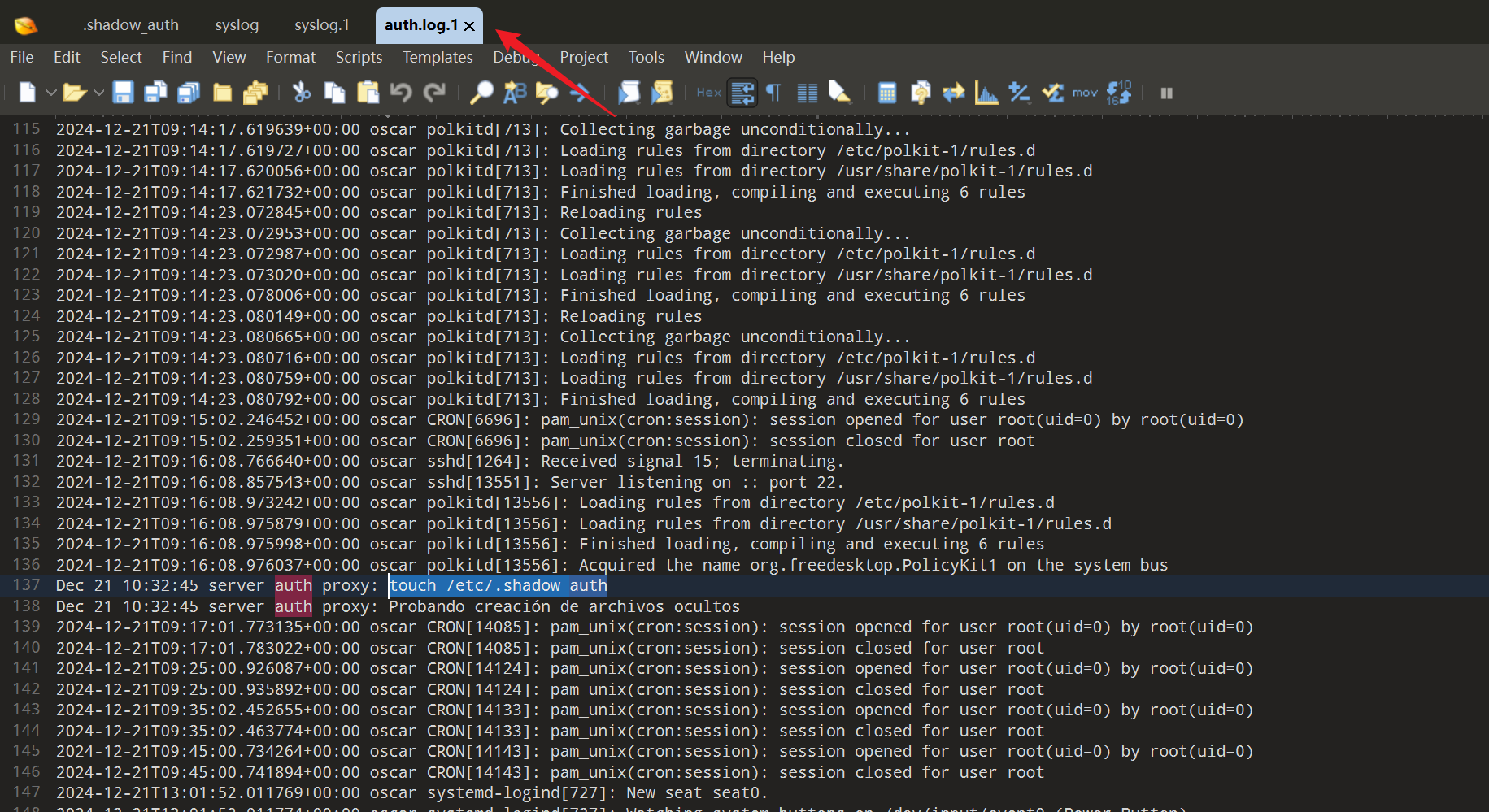This screenshot has width=1489, height=812.
Task: Toggle show whitespace pilcrow
Action: tap(773, 93)
